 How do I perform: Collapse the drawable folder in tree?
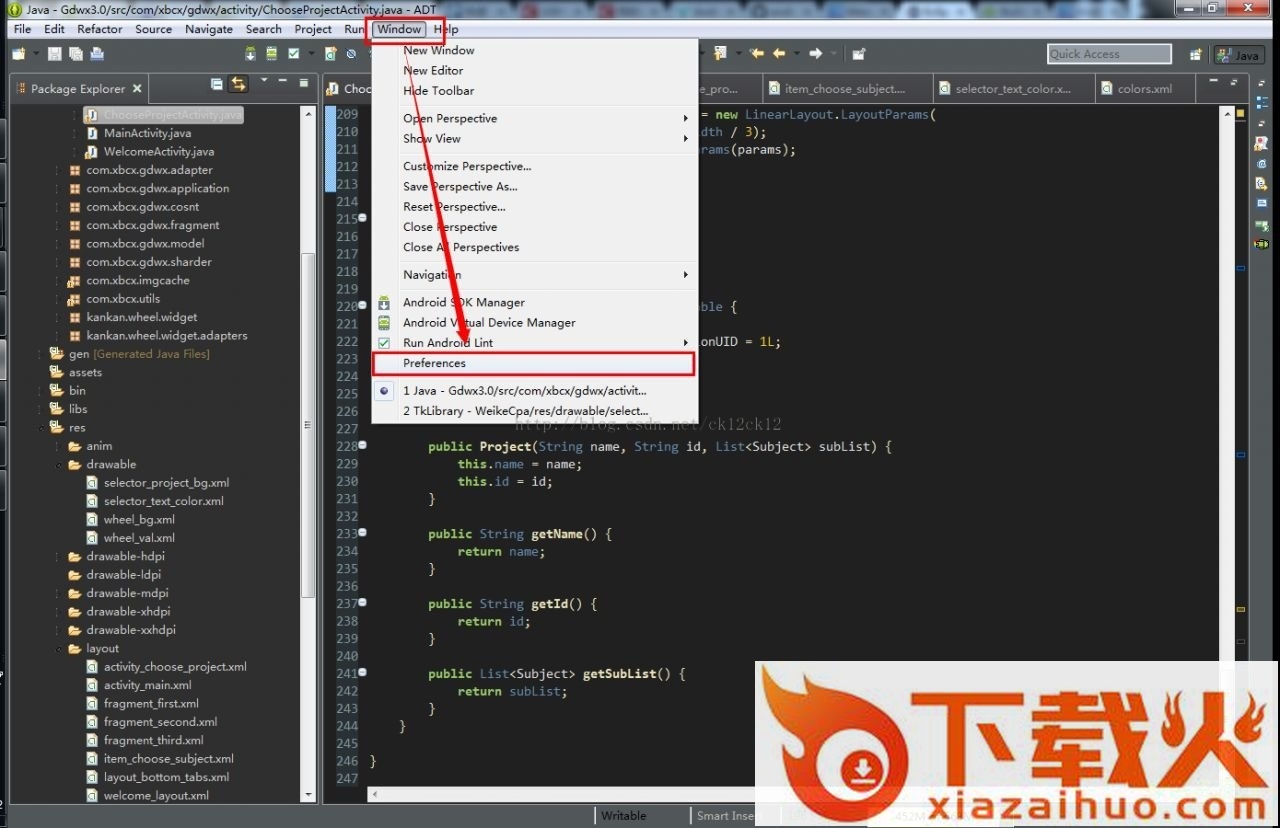click(59, 465)
